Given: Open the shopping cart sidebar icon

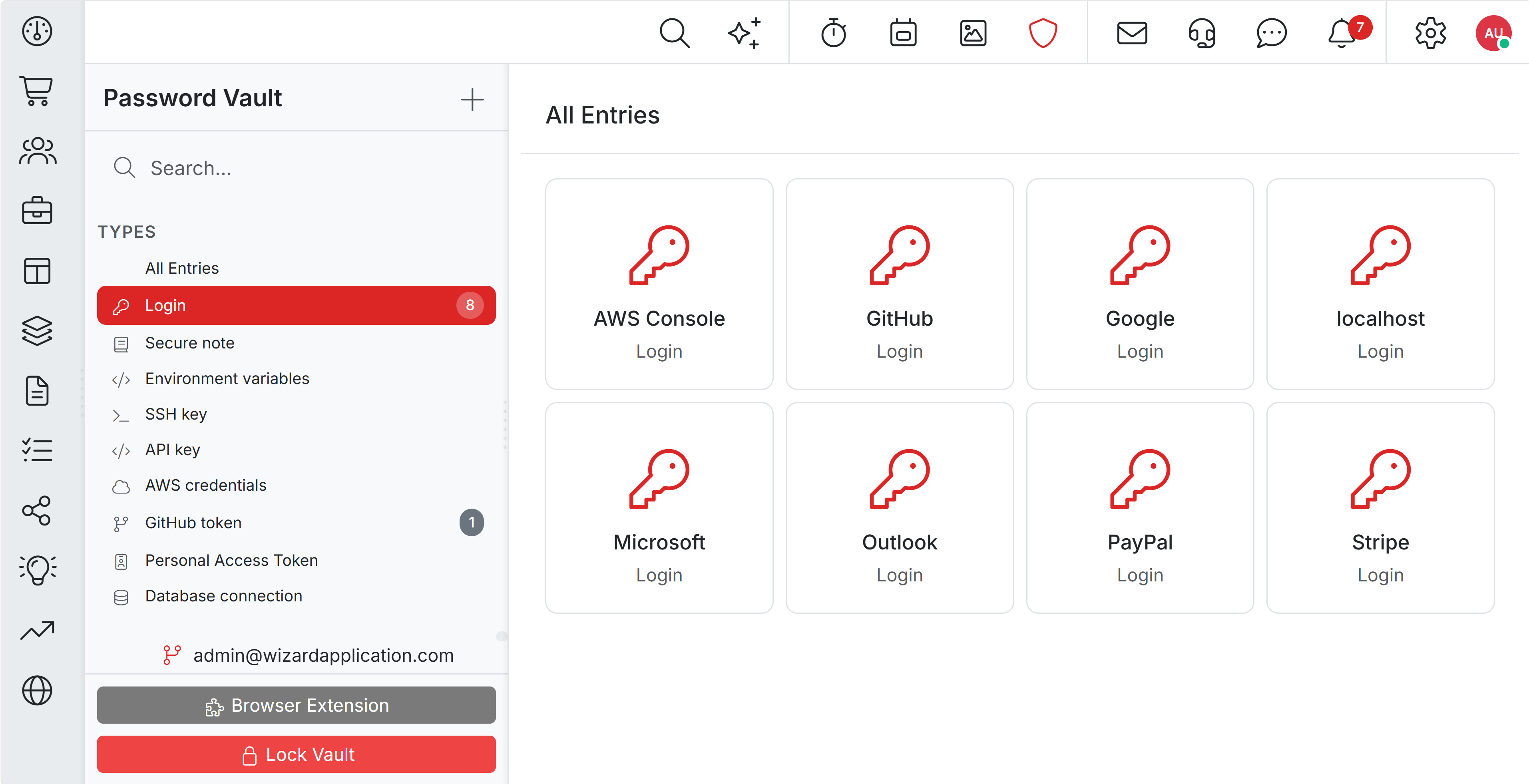Looking at the screenshot, I should 37,91.
